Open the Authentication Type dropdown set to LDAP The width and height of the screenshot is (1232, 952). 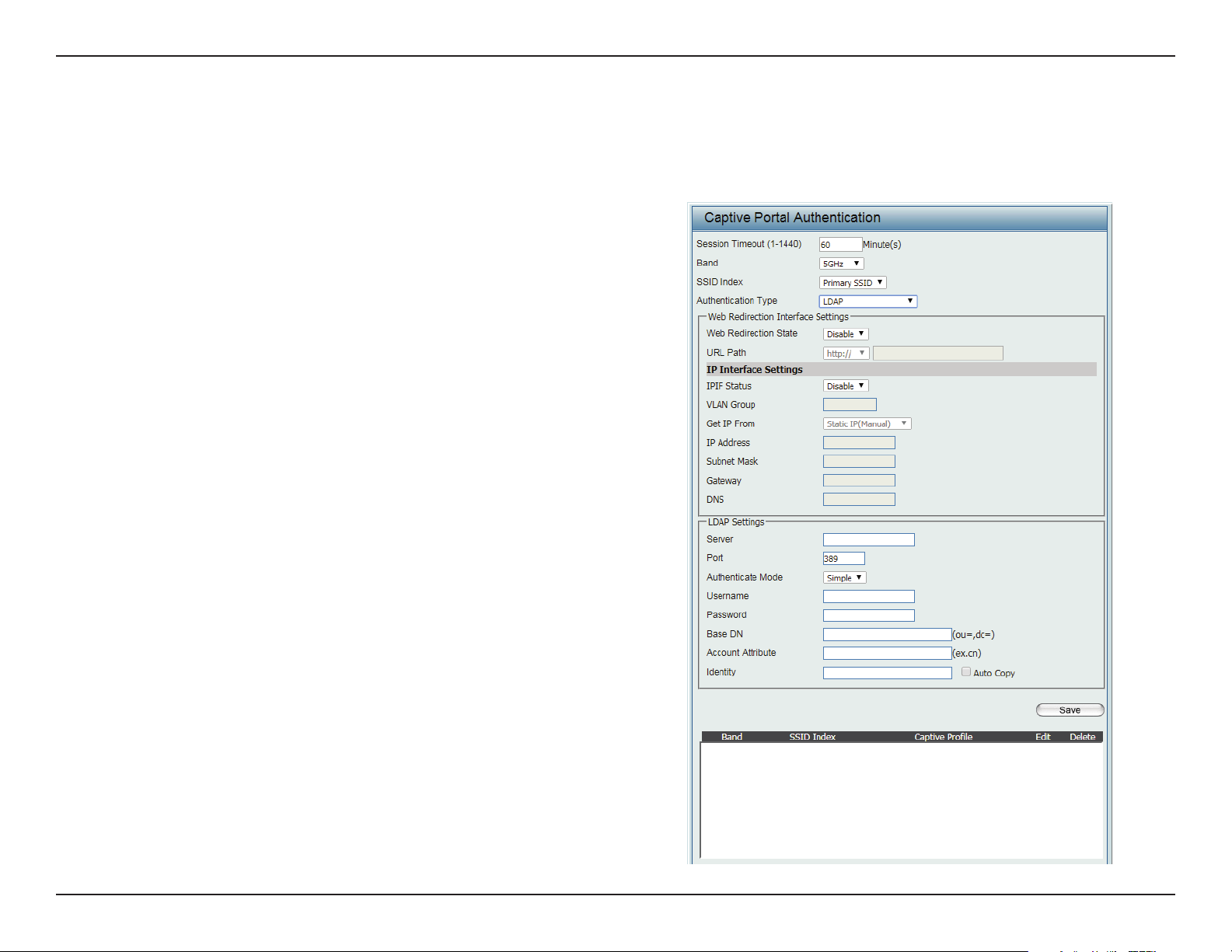tap(868, 302)
